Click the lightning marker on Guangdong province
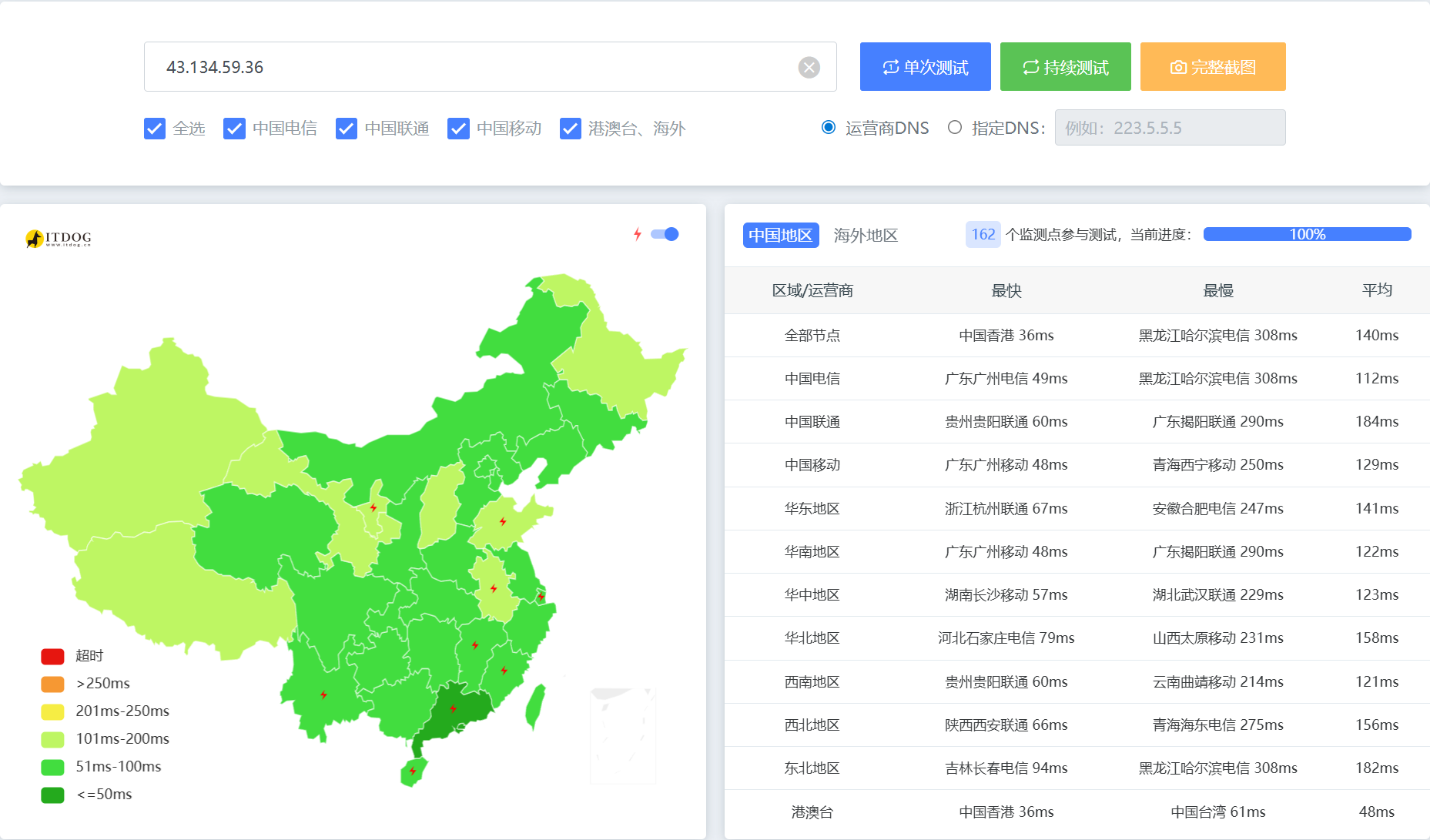Screen dimensions: 1430x840 tap(453, 708)
